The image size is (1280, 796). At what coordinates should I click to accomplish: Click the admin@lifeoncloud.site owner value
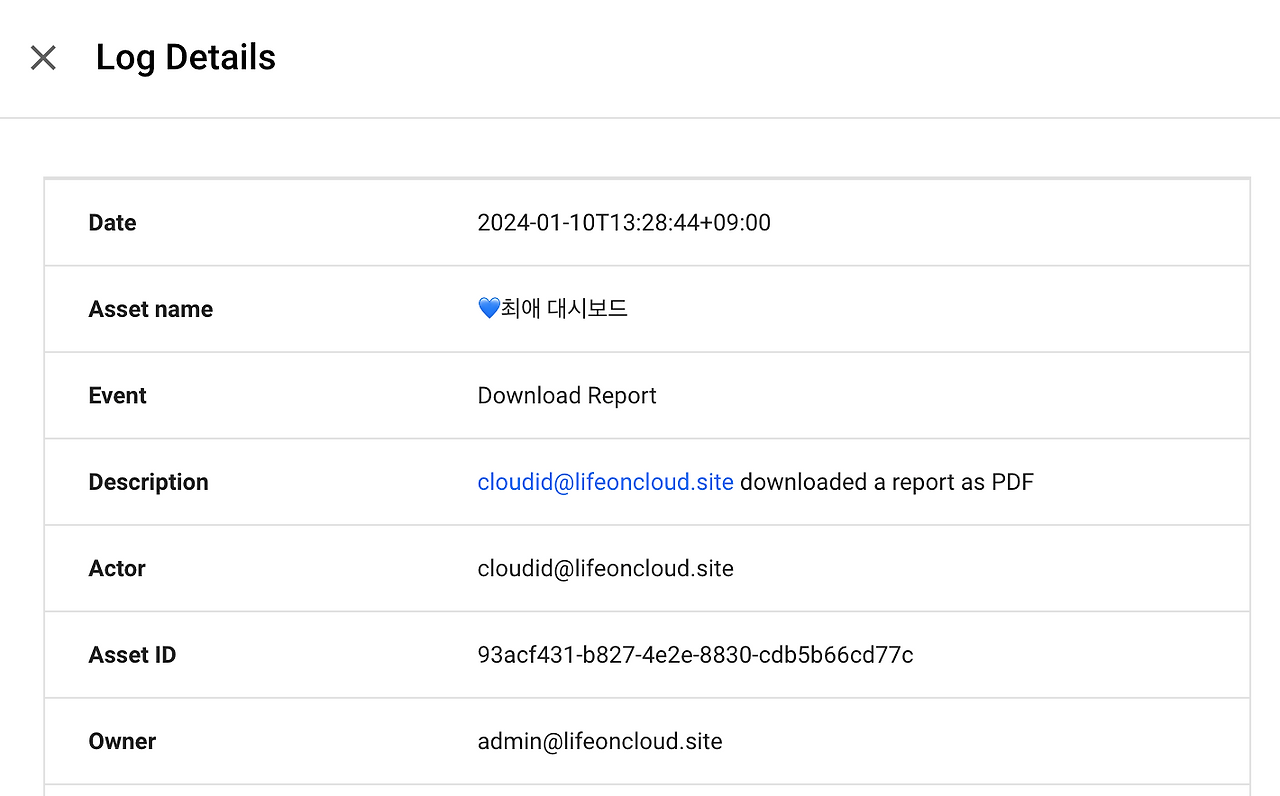(x=599, y=742)
